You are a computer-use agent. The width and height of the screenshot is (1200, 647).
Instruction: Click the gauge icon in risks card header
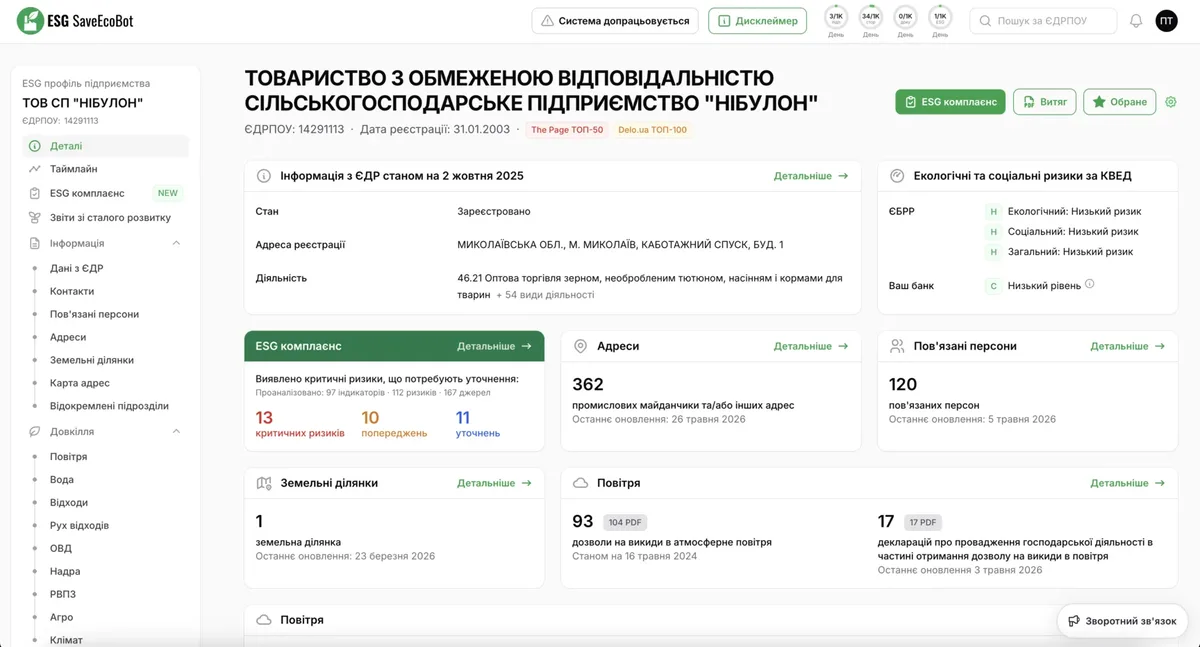pyautogui.click(x=897, y=176)
